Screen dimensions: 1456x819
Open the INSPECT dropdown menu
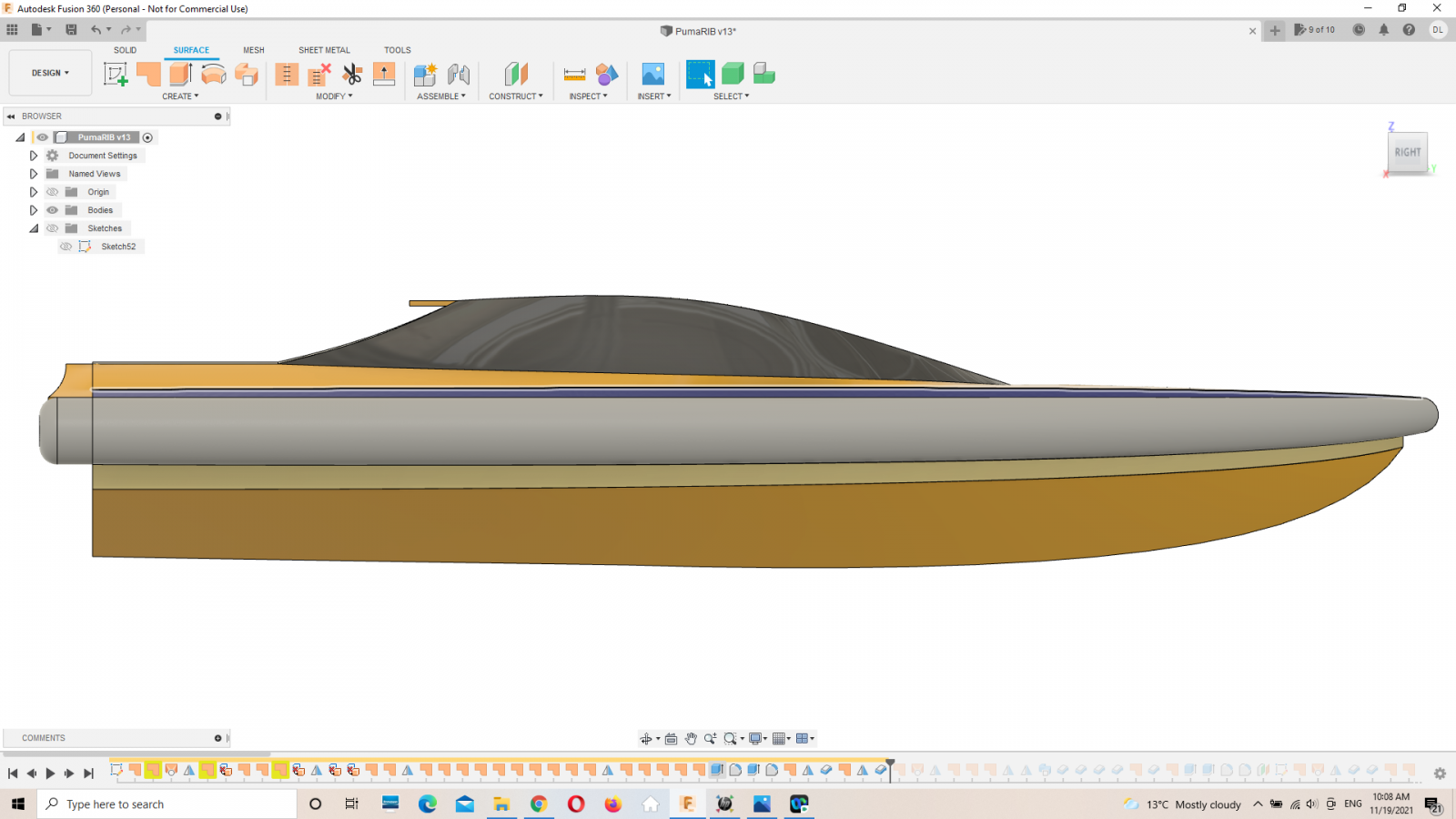(588, 96)
